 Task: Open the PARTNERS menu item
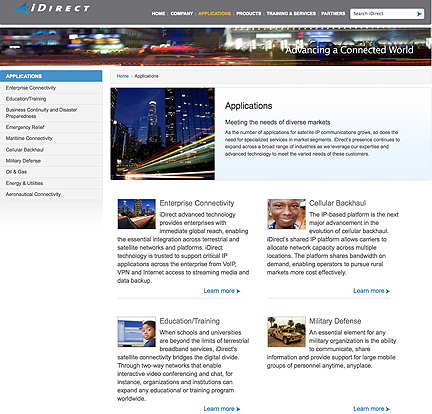(333, 14)
